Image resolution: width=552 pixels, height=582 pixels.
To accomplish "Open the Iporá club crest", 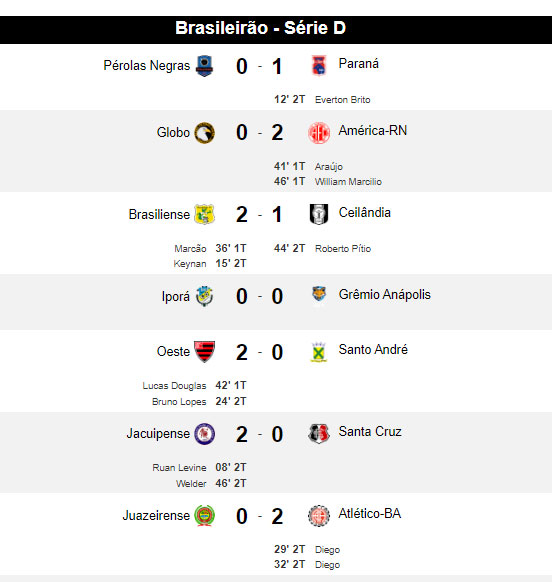I will (x=204, y=296).
